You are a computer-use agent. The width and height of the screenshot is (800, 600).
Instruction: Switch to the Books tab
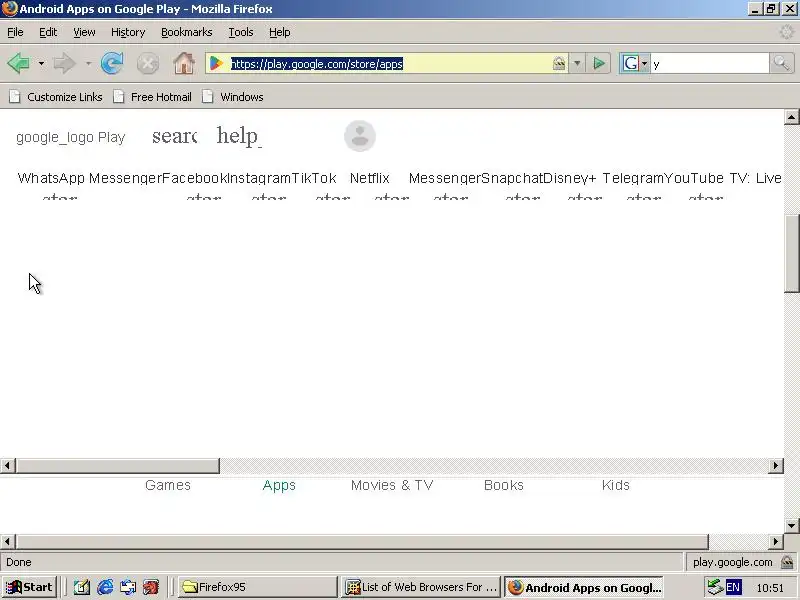pyautogui.click(x=504, y=485)
